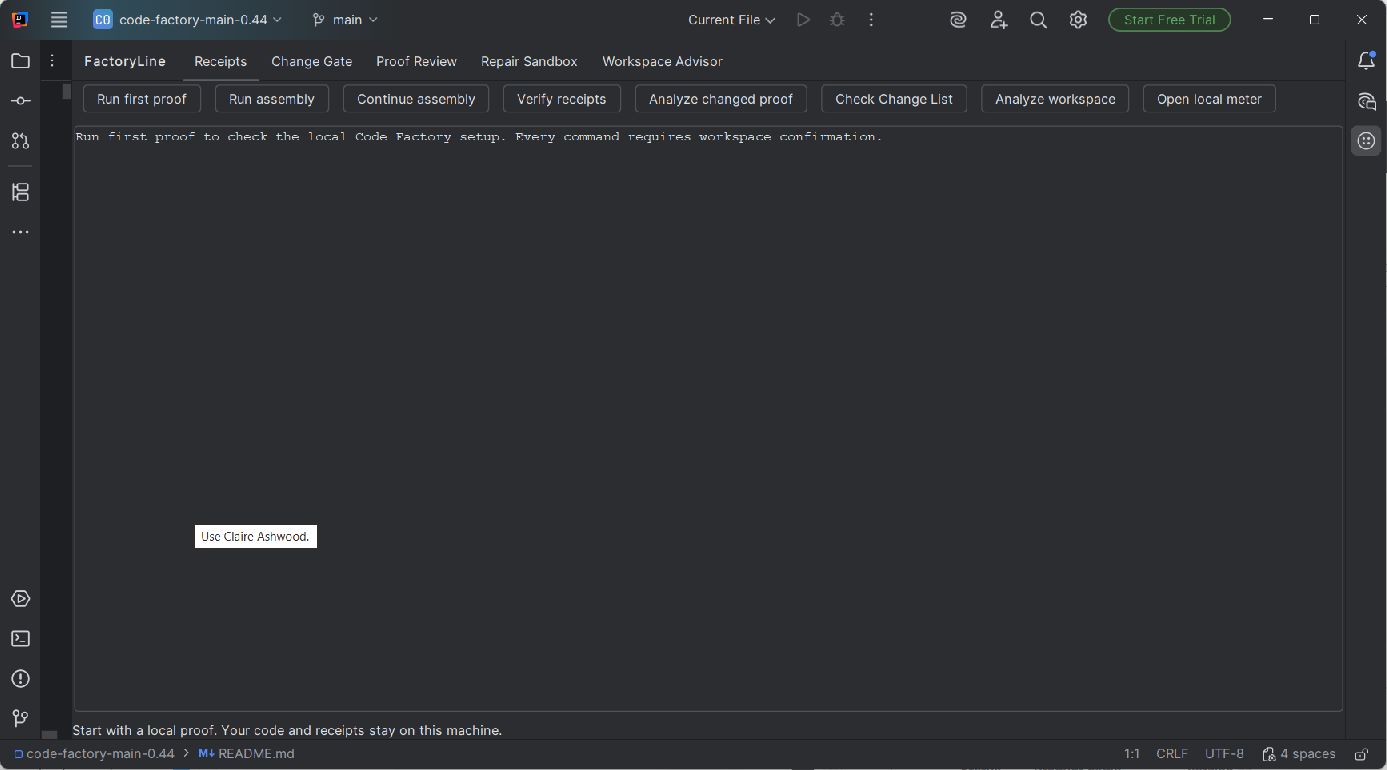Open Code With Me add-user icon

click(x=998, y=20)
